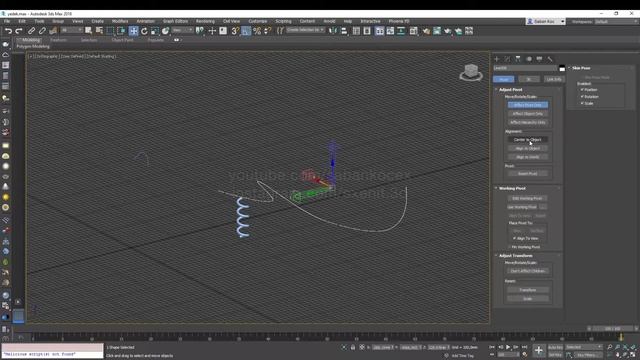Screen dimensions: 640x360
Task: Open the Modify command panel tab
Action: pyautogui.click(x=507, y=59)
